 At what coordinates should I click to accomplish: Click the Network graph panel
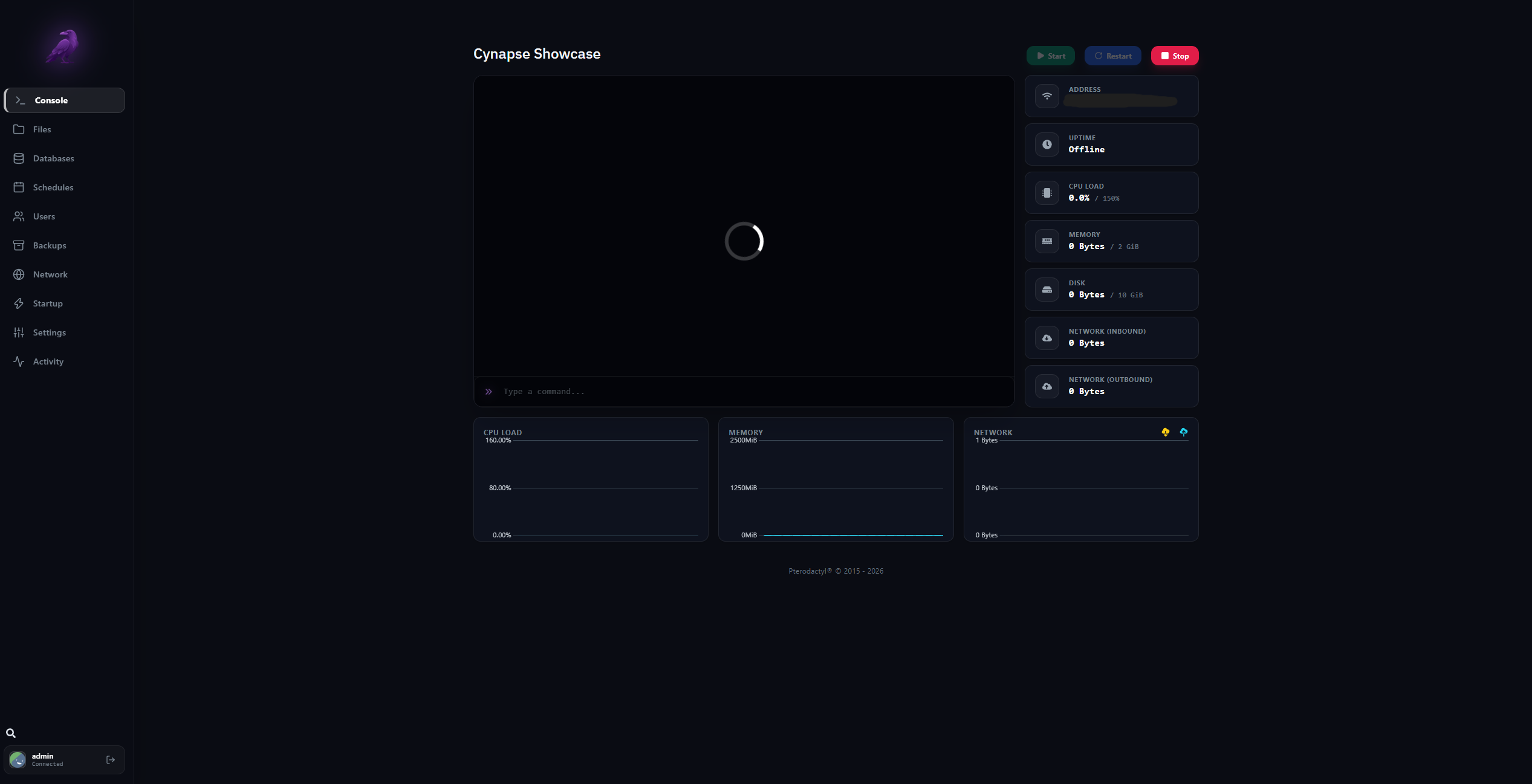[x=1081, y=479]
